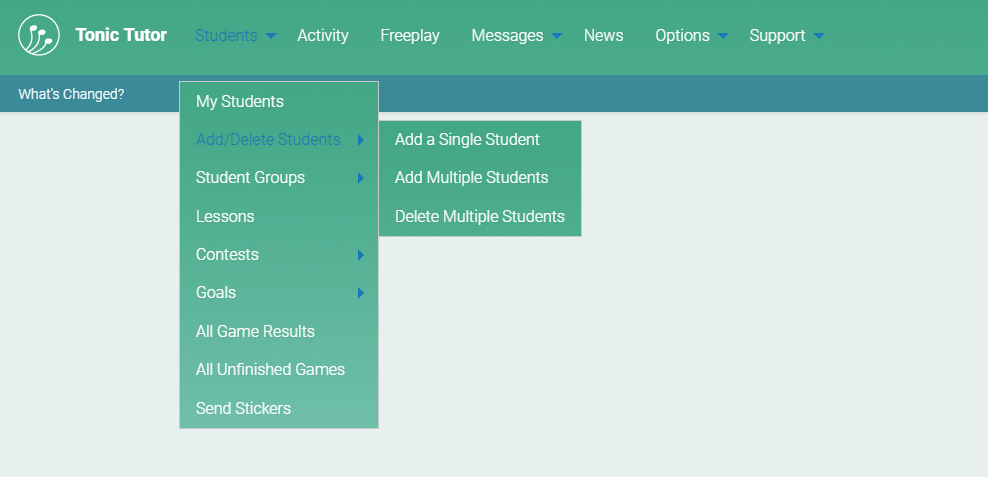Select Delete Multiple Students

479,217
